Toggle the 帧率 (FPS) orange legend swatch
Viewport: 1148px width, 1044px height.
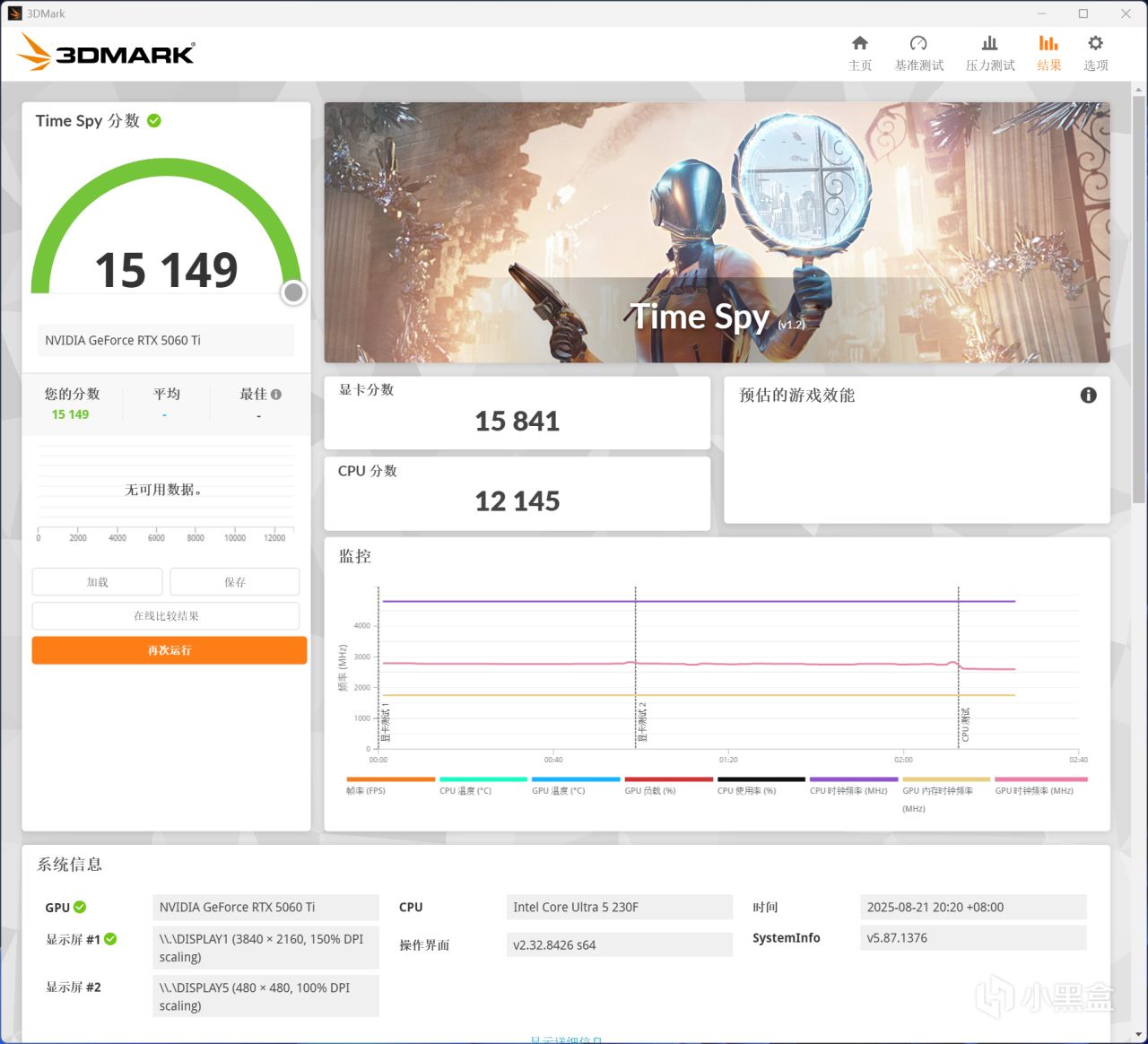[390, 779]
